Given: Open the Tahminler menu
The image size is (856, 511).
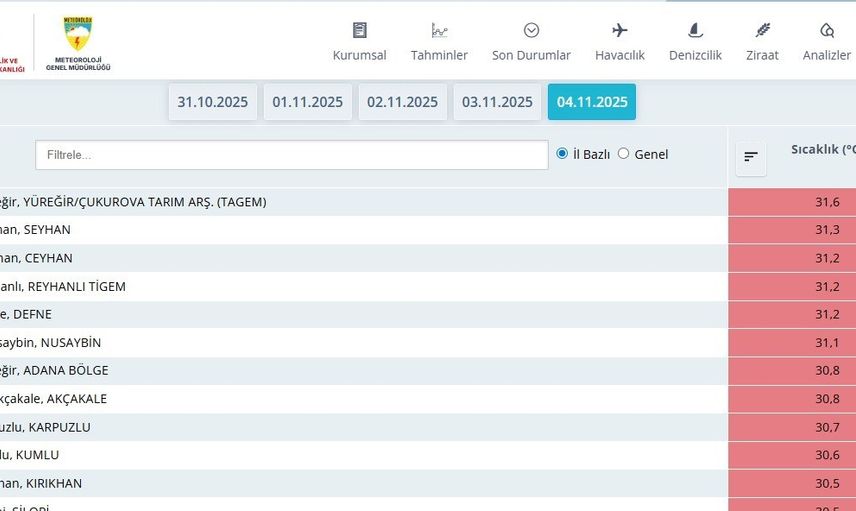Looking at the screenshot, I should (x=439, y=55).
